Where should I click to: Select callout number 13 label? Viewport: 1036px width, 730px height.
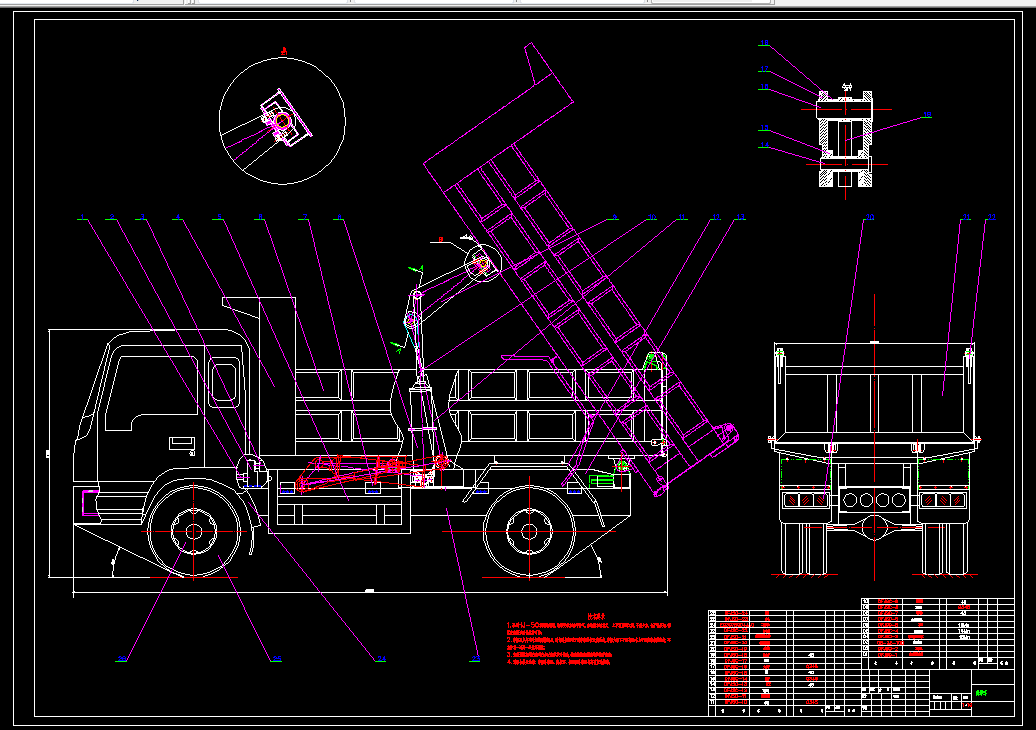(x=741, y=216)
